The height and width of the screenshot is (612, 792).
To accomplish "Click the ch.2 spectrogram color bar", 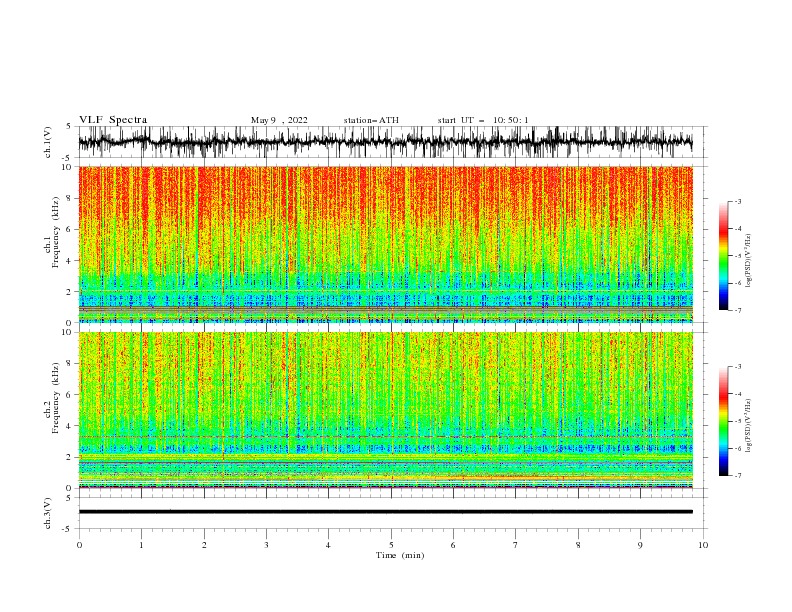I will click(x=723, y=421).
